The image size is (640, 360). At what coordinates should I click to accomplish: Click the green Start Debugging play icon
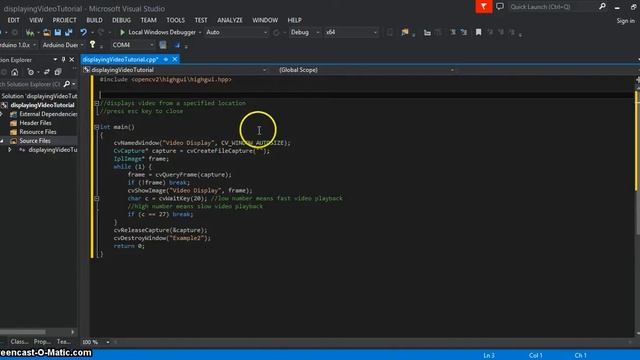click(x=122, y=32)
